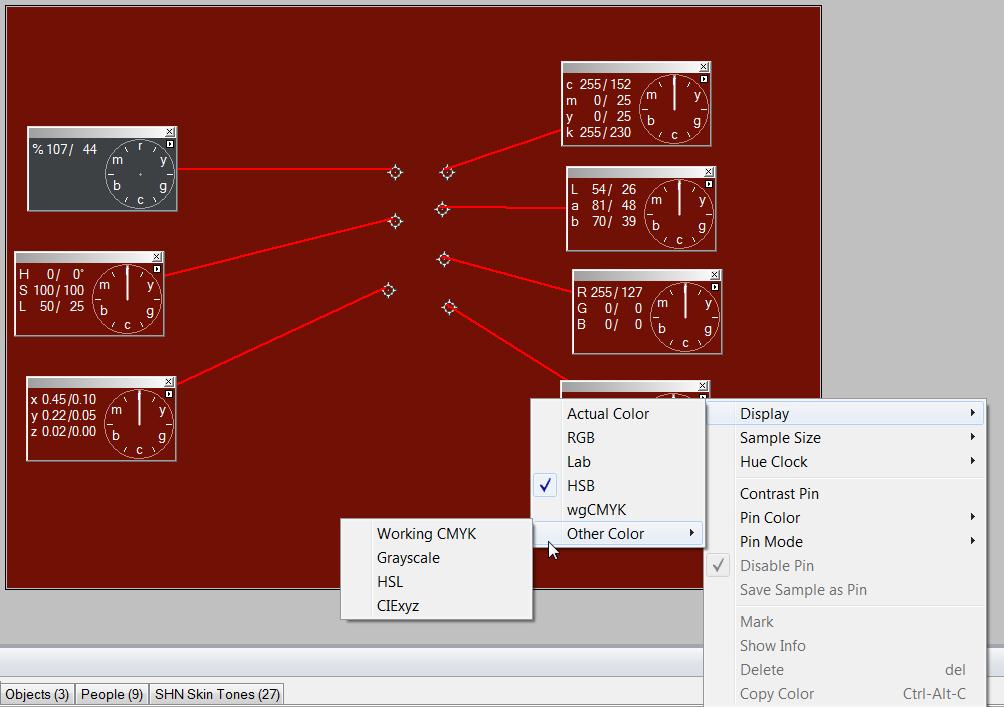Choose Grayscale from Other Color
This screenshot has height=707, width=1004.
click(437, 558)
